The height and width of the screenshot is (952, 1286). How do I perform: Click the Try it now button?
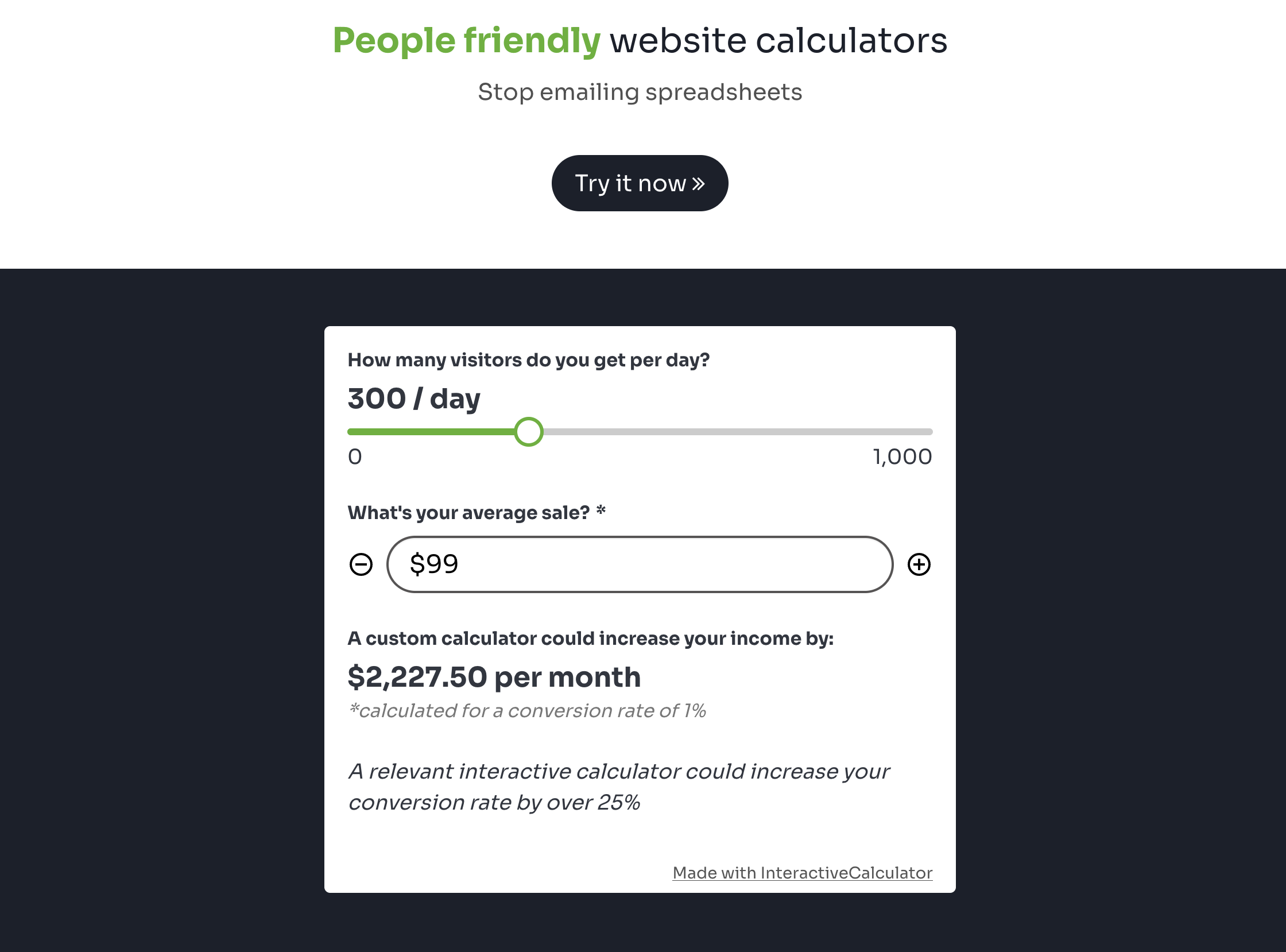point(640,183)
